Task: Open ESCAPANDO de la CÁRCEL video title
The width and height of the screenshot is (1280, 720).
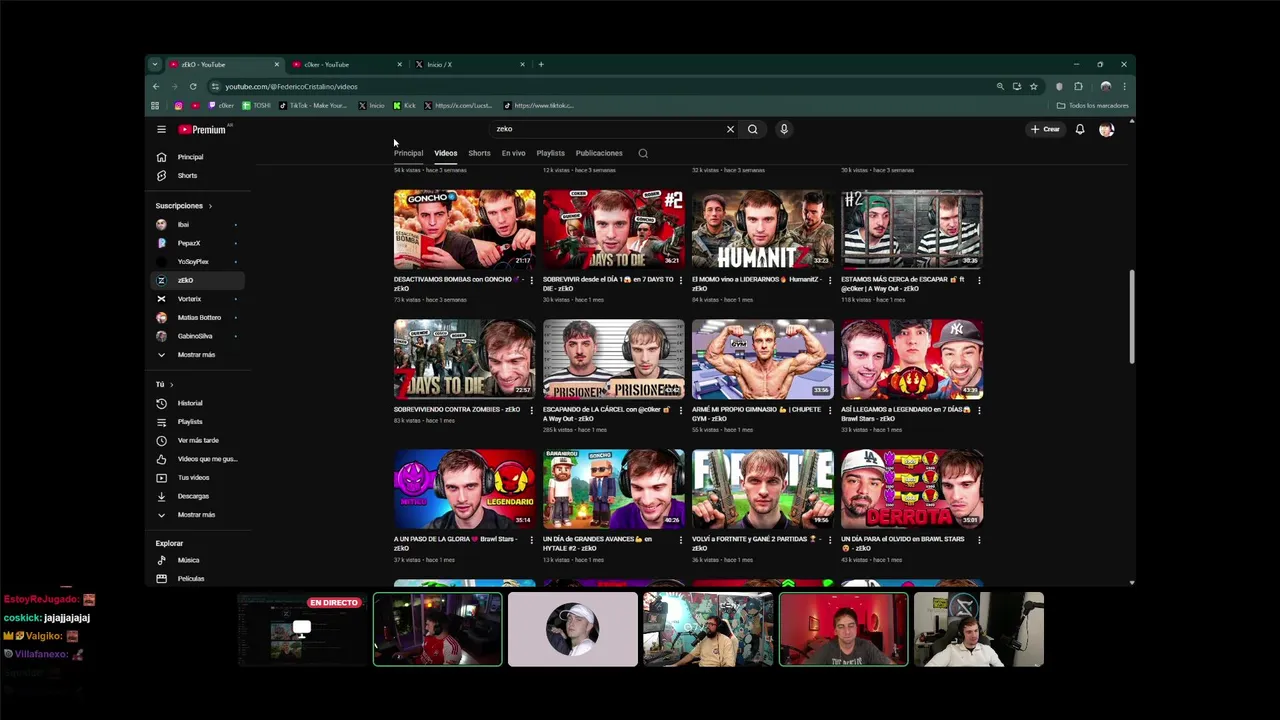Action: [x=606, y=414]
